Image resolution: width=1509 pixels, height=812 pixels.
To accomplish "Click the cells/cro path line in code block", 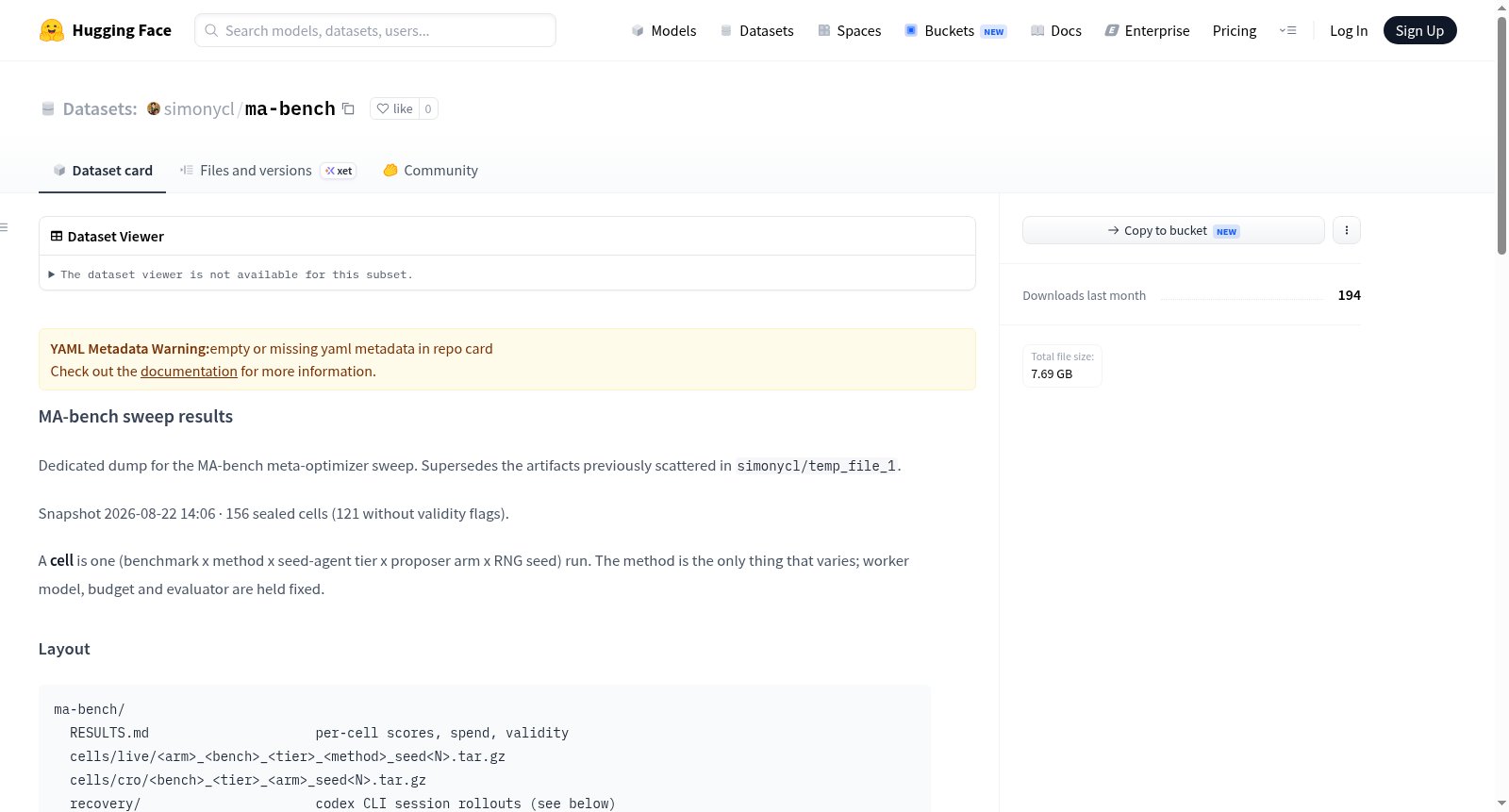I will 248,780.
